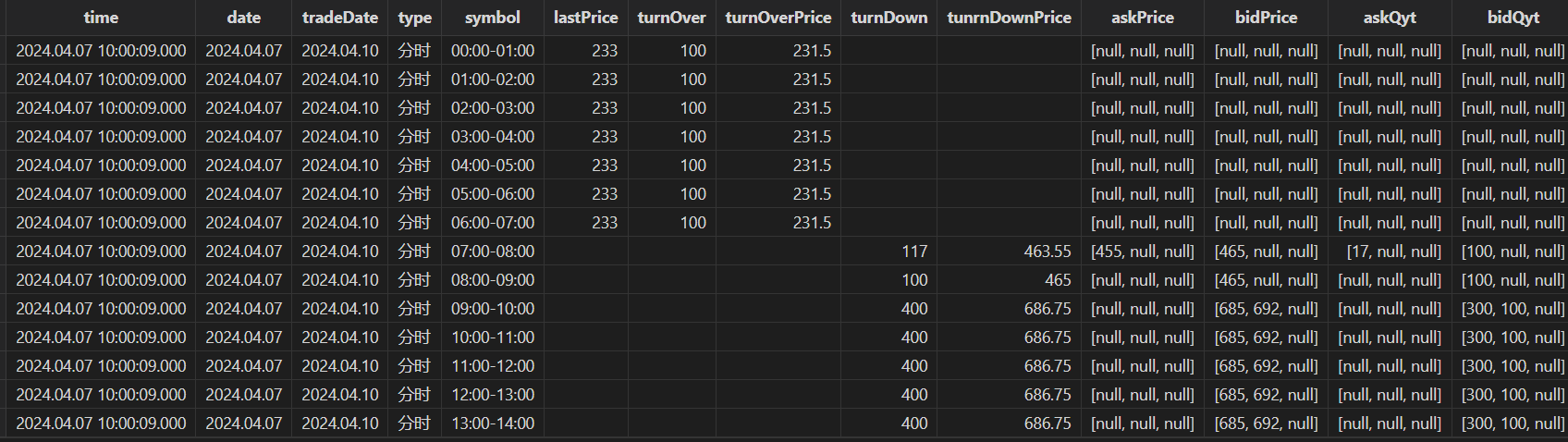Select the bidQyt column header
The height and width of the screenshot is (442, 1568).
click(x=1513, y=18)
